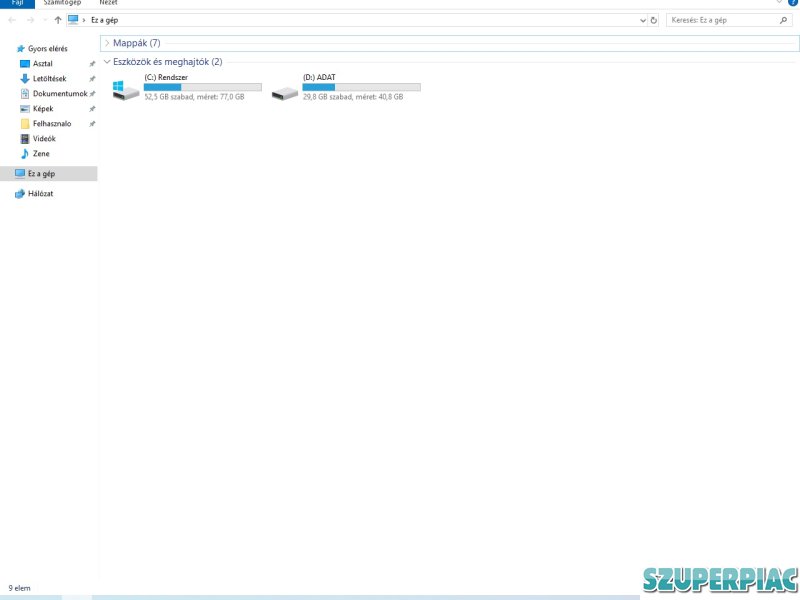
Task: Open the Felhasznalo folder in sidebar
Action: (51, 124)
